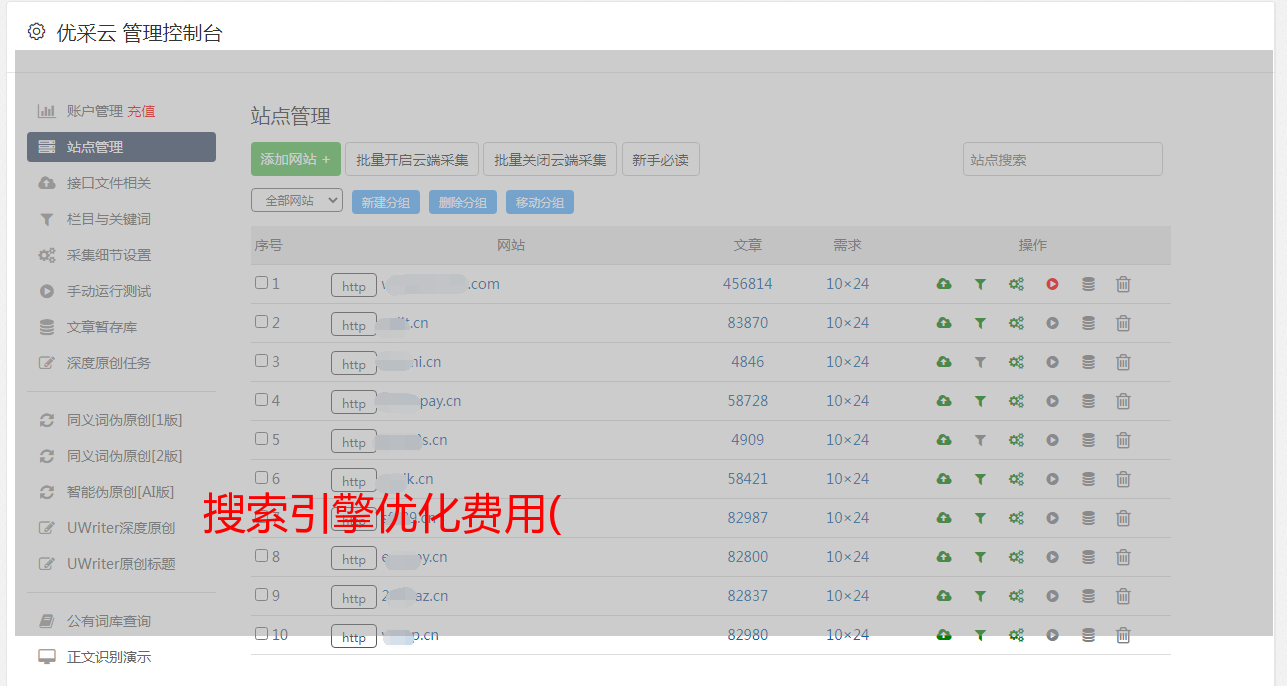Click funnel icon in row 5

click(x=980, y=440)
